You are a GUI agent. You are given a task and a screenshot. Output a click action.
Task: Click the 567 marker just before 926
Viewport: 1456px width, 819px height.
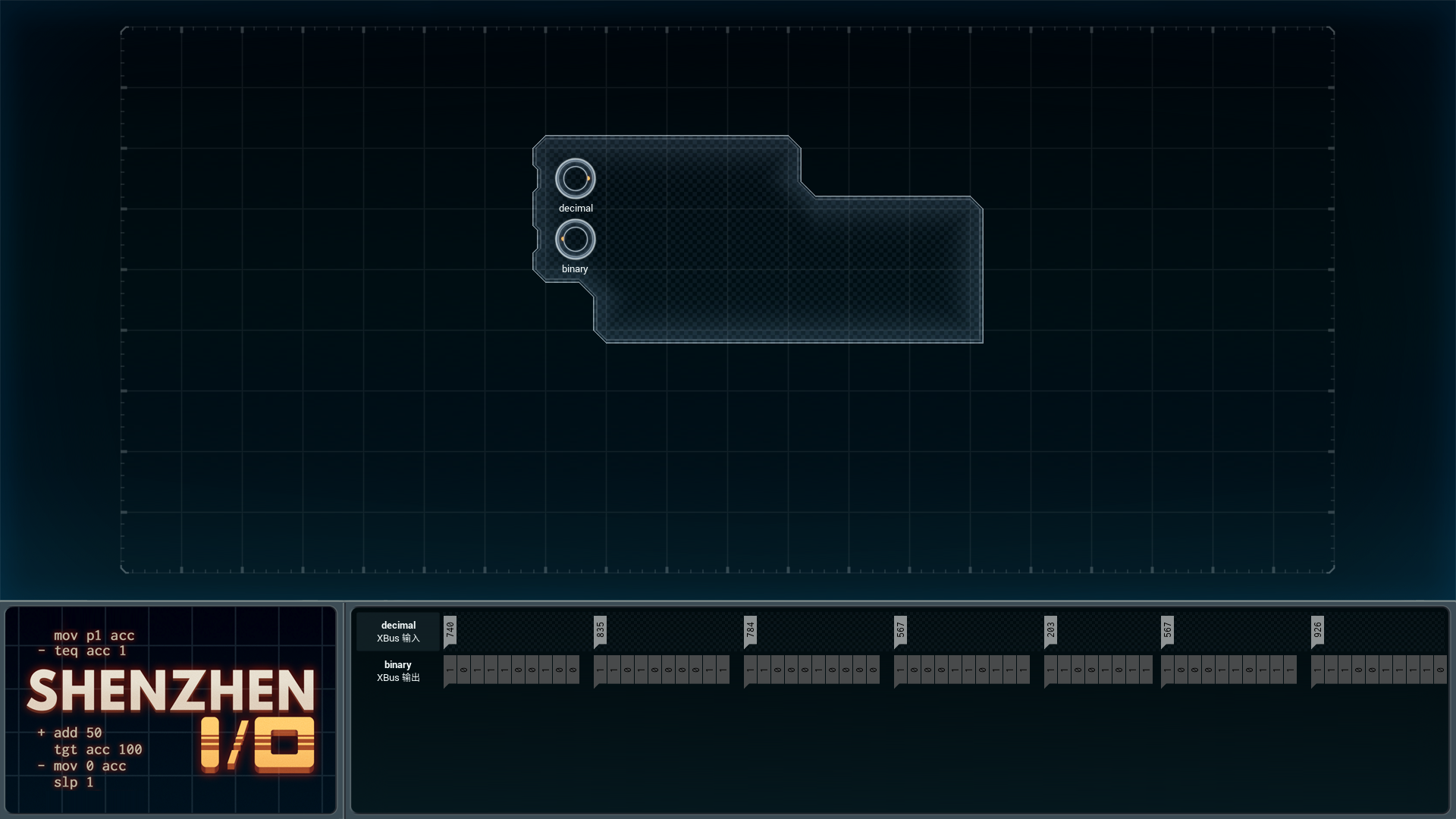(x=1167, y=631)
